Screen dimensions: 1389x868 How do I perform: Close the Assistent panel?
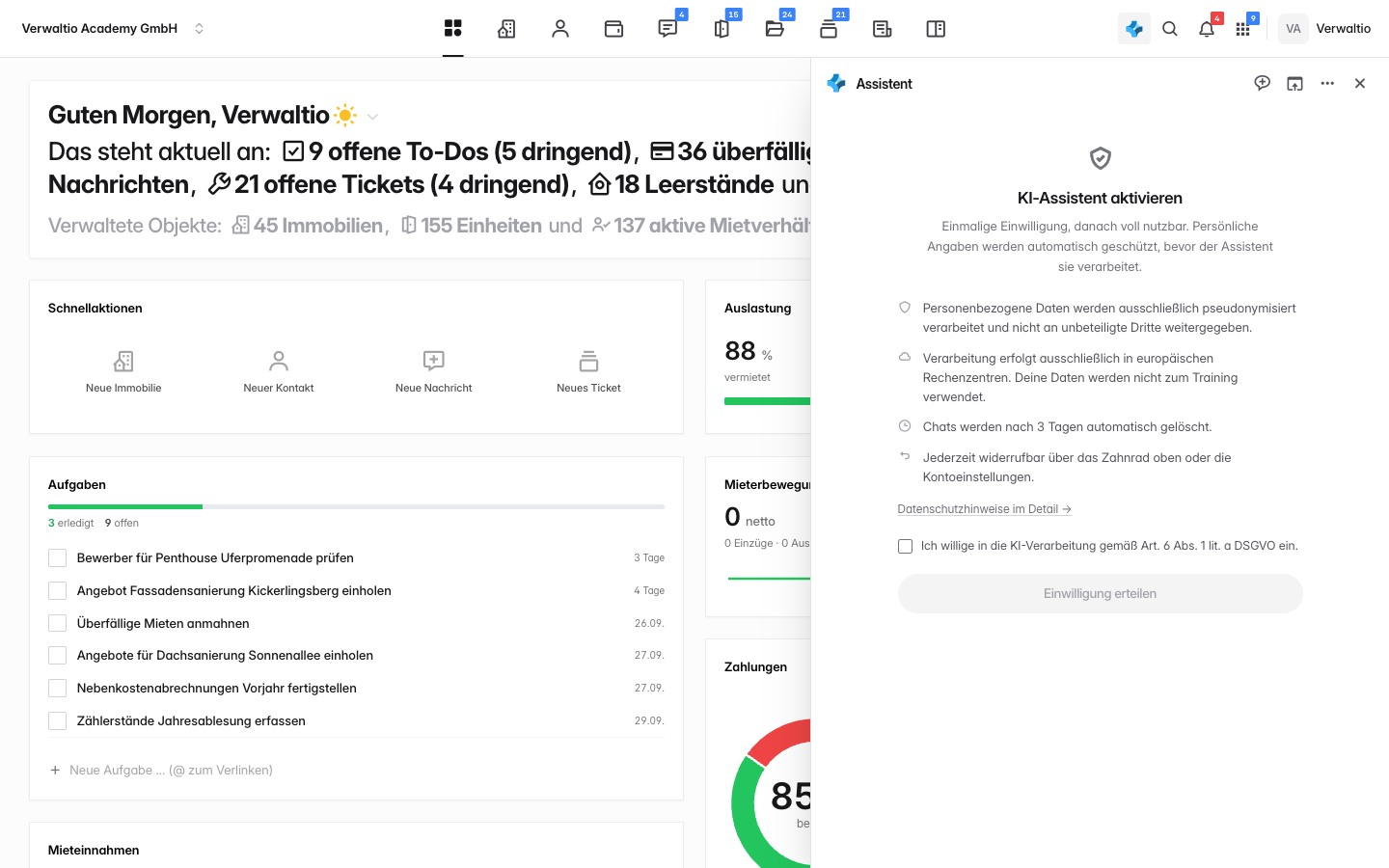point(1360,84)
